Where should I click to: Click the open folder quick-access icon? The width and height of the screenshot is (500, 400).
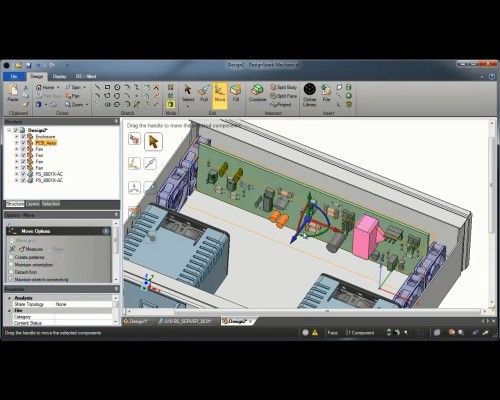click(18, 66)
